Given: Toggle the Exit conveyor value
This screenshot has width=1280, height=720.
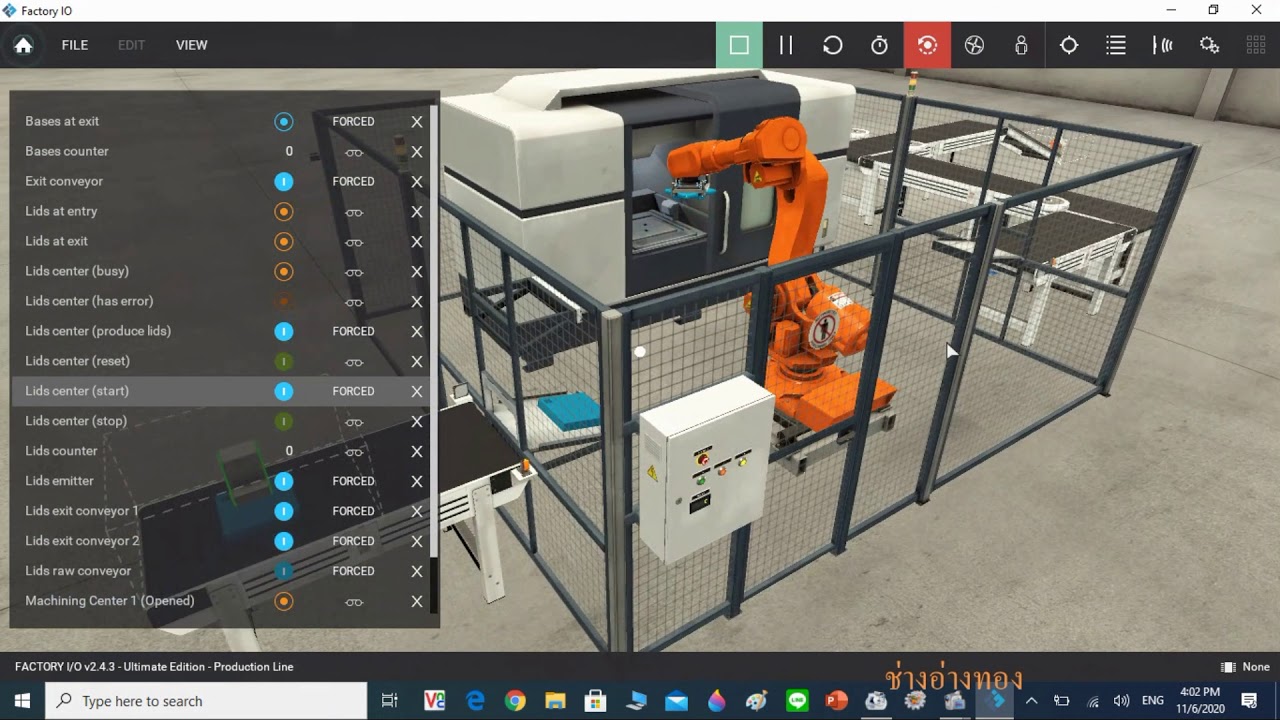Looking at the screenshot, I should click(284, 181).
